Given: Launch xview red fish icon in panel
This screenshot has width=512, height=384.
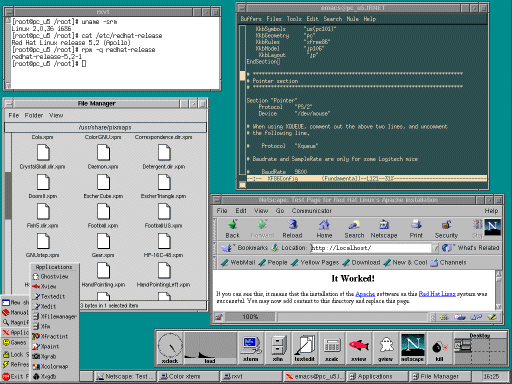Looking at the screenshot, I should 359,348.
